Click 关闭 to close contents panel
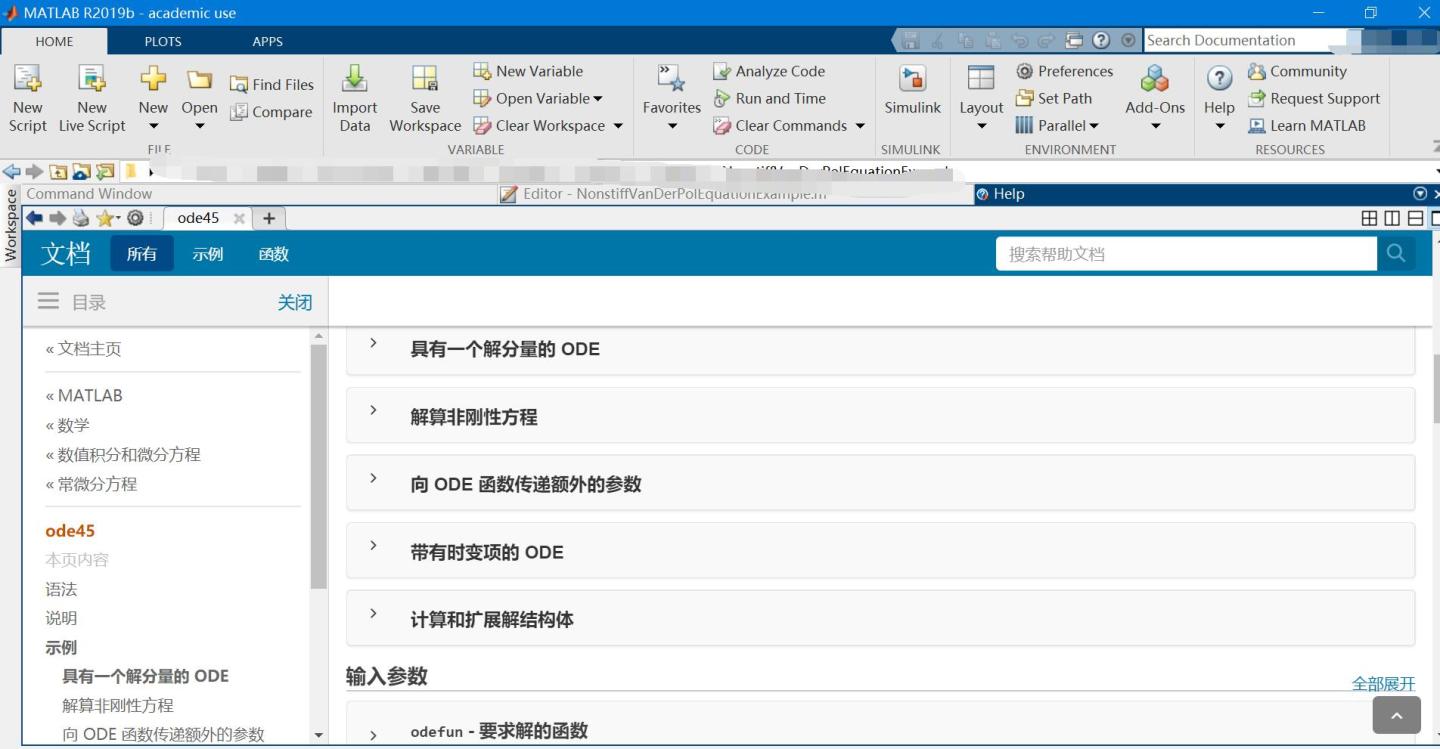This screenshot has width=1440, height=749. pos(295,302)
